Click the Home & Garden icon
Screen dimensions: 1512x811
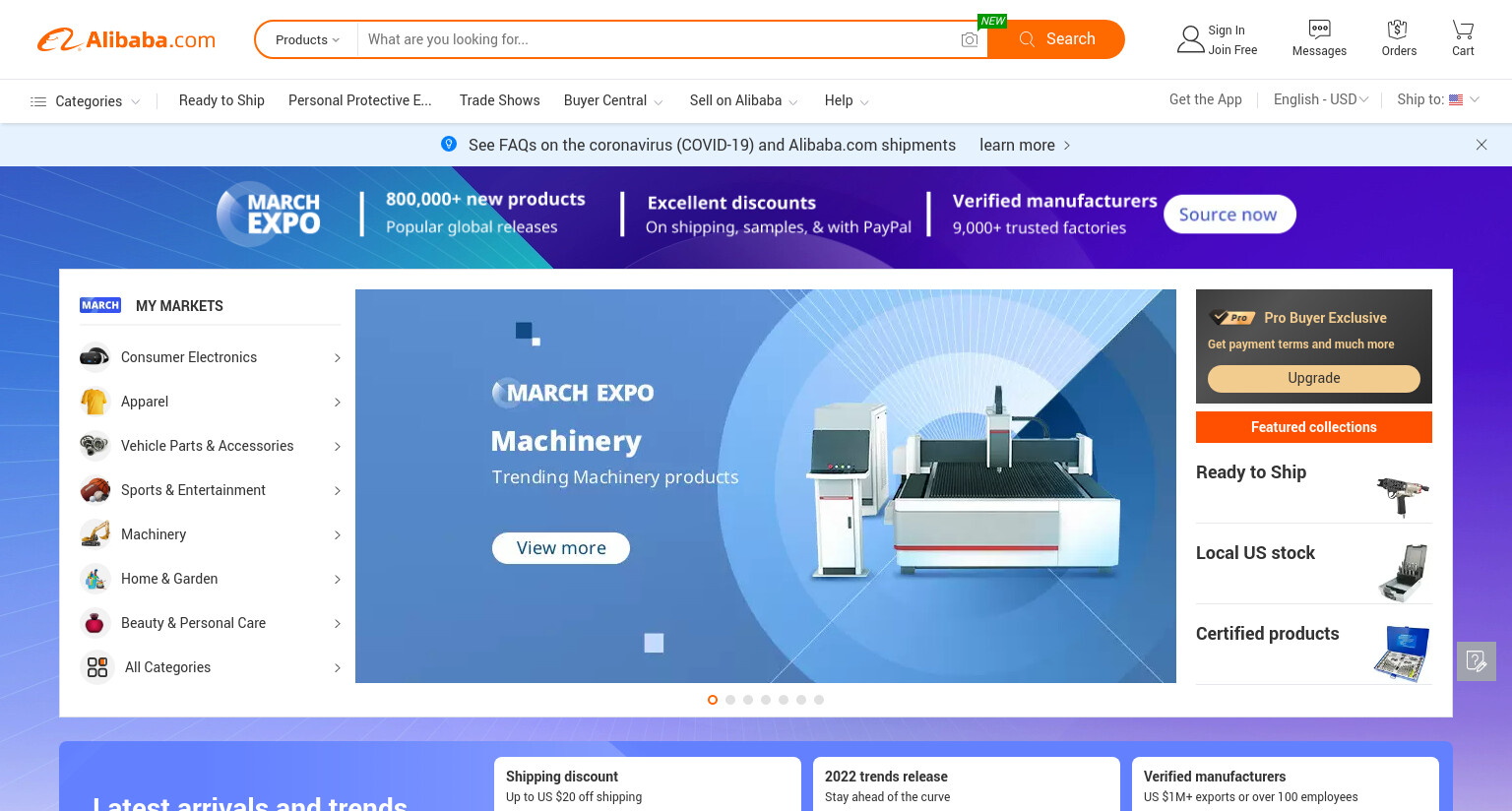(x=95, y=579)
